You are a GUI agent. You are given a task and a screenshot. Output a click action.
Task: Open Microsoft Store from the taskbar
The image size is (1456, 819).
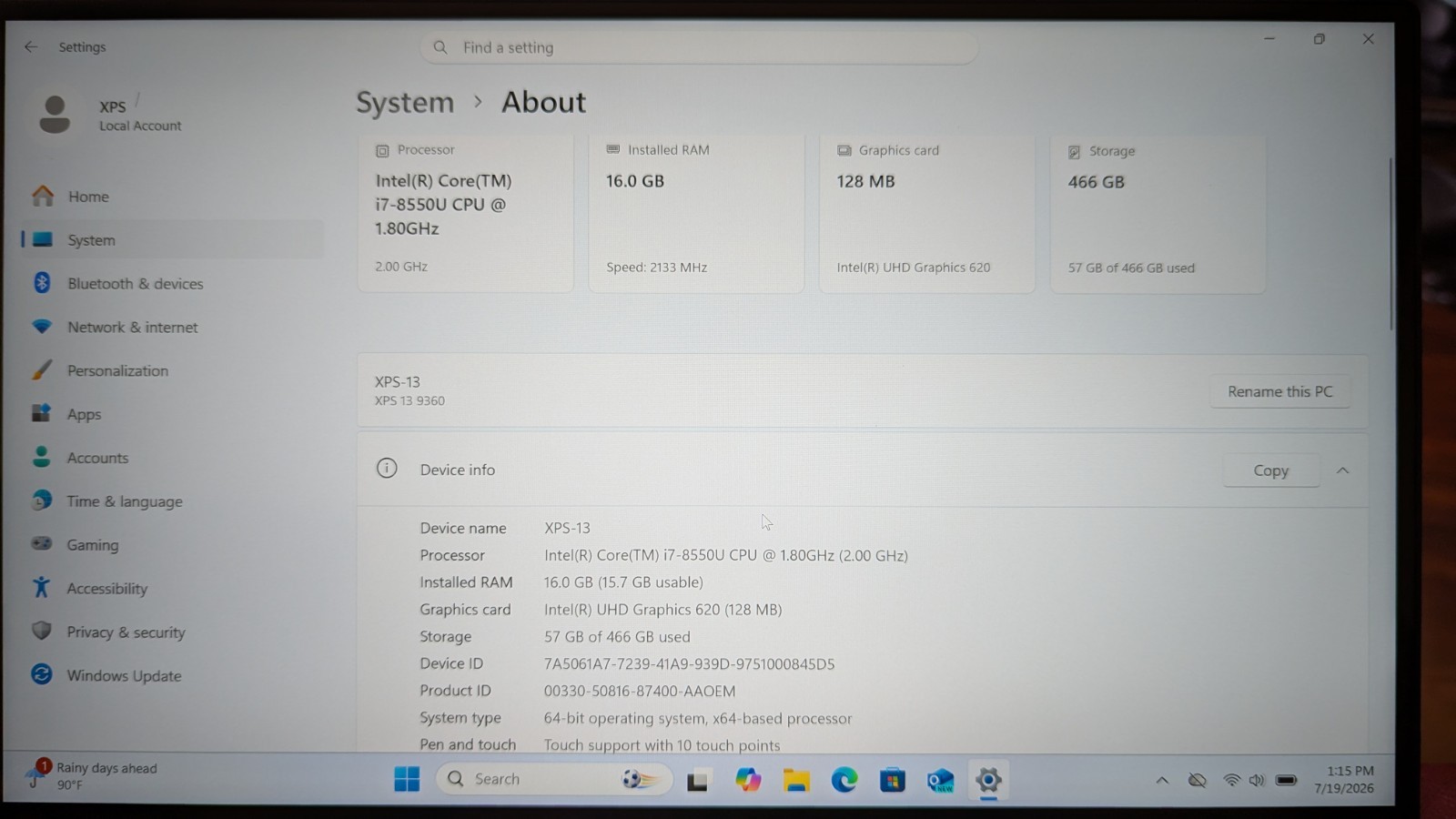click(893, 780)
